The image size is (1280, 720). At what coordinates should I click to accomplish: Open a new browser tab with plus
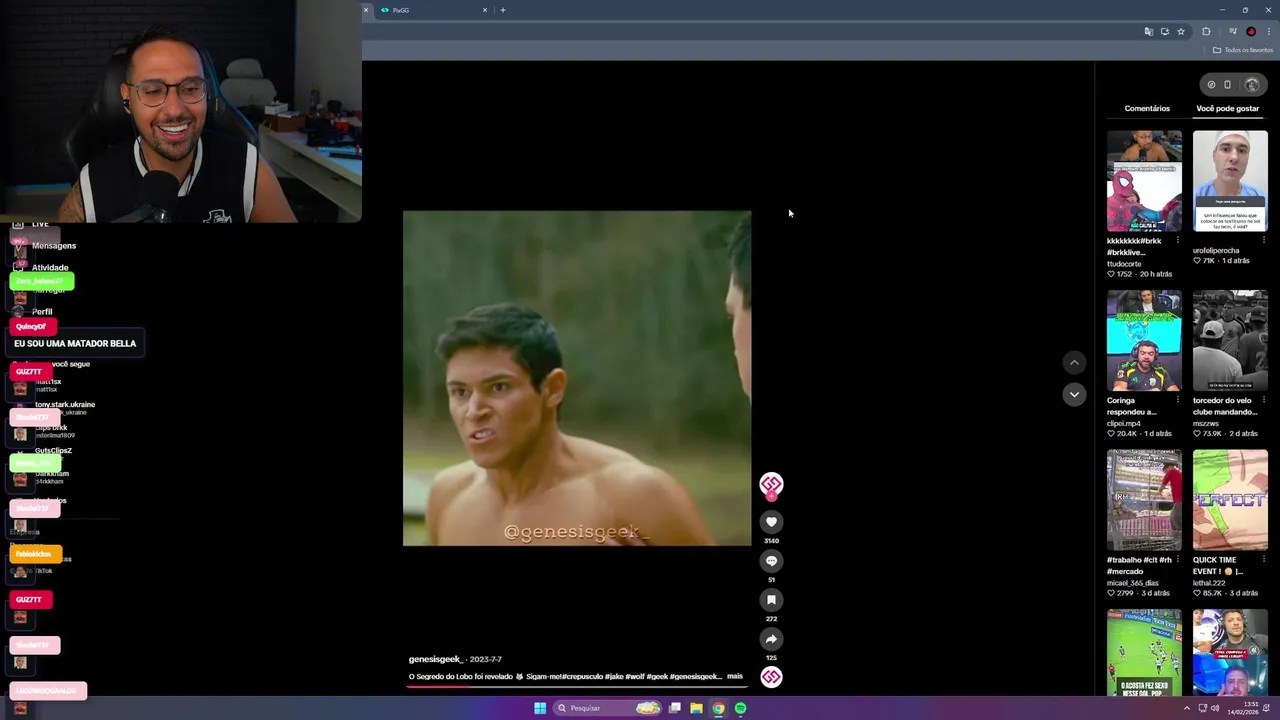coord(503,10)
